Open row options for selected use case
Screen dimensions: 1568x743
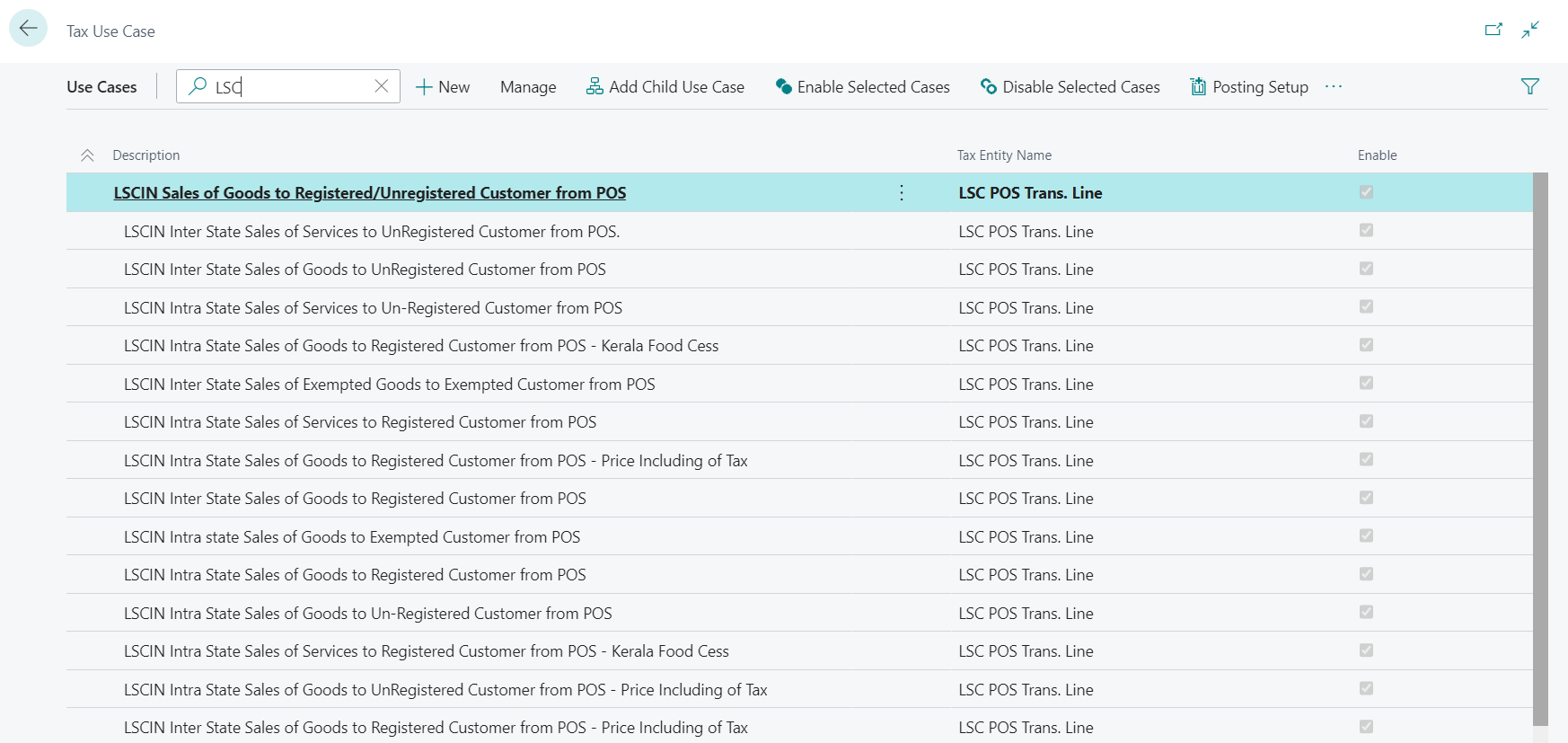pos(902,193)
